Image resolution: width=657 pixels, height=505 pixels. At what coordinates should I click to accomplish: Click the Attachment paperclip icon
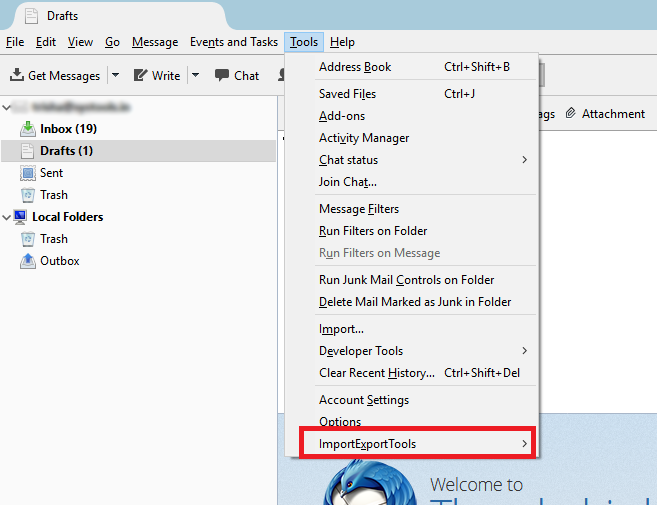pos(570,113)
